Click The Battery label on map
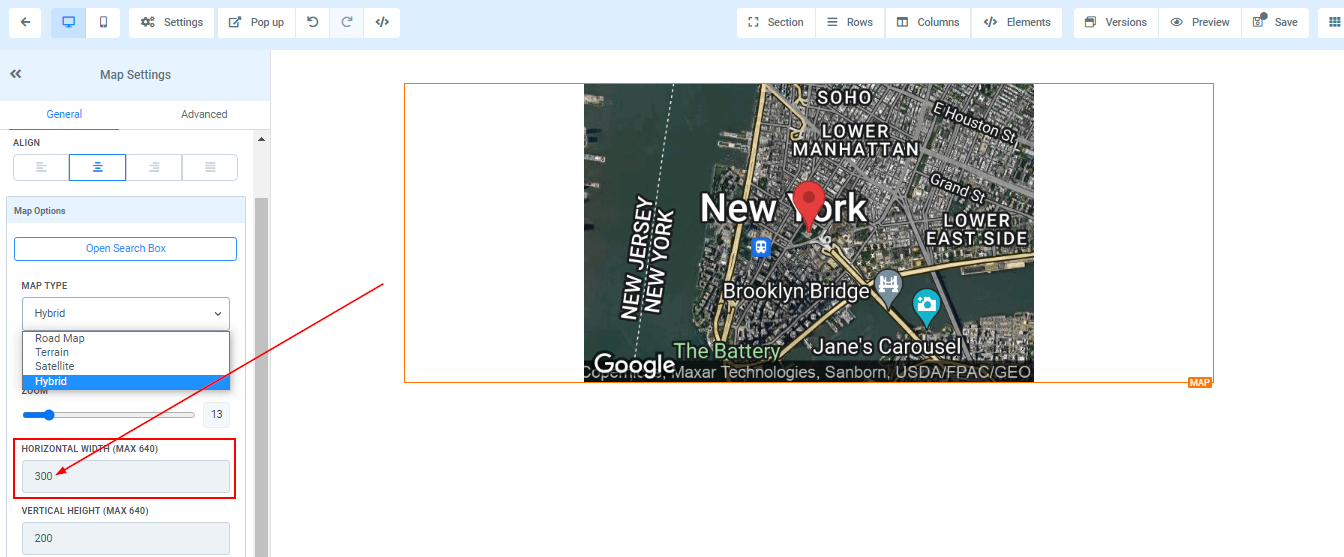Image resolution: width=1344 pixels, height=557 pixels. [726, 351]
